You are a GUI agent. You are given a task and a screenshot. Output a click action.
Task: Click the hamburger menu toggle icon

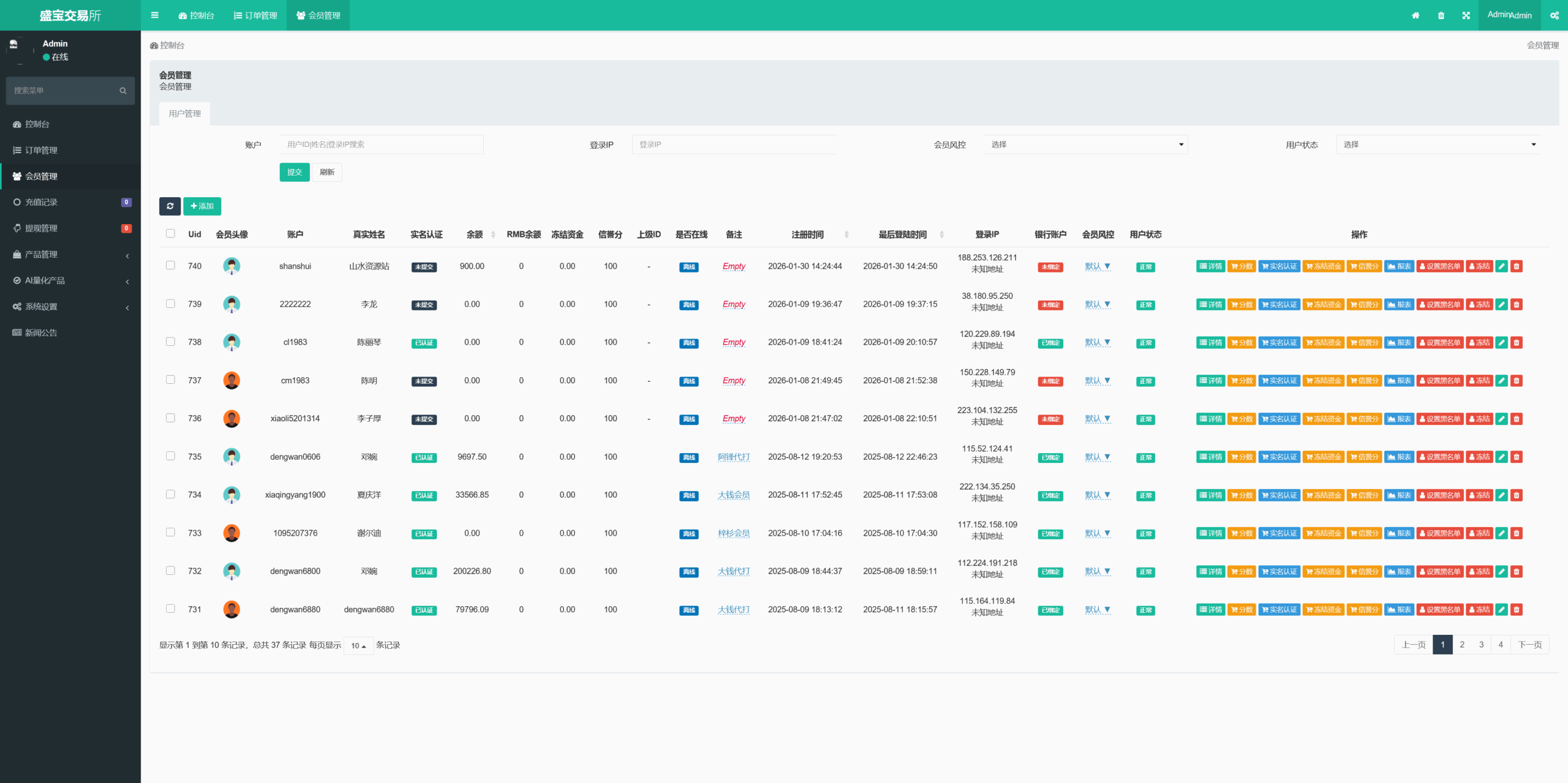154,15
